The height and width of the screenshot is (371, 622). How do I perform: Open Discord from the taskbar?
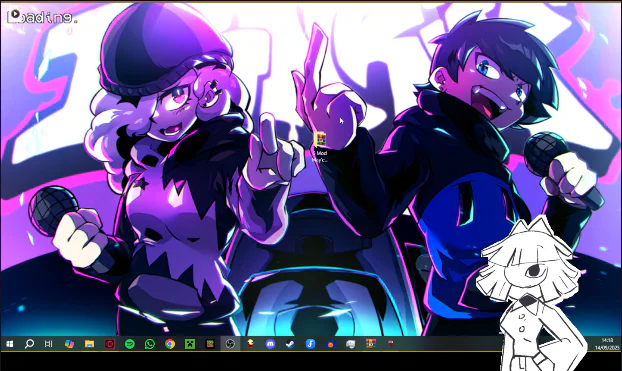(x=270, y=344)
